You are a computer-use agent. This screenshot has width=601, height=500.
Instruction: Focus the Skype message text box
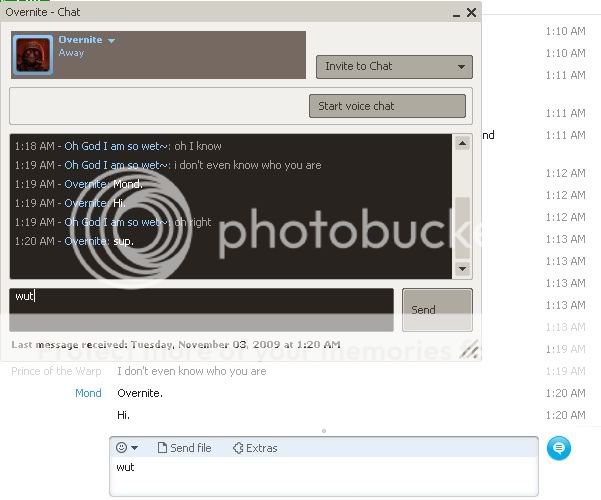[x=320, y=477]
